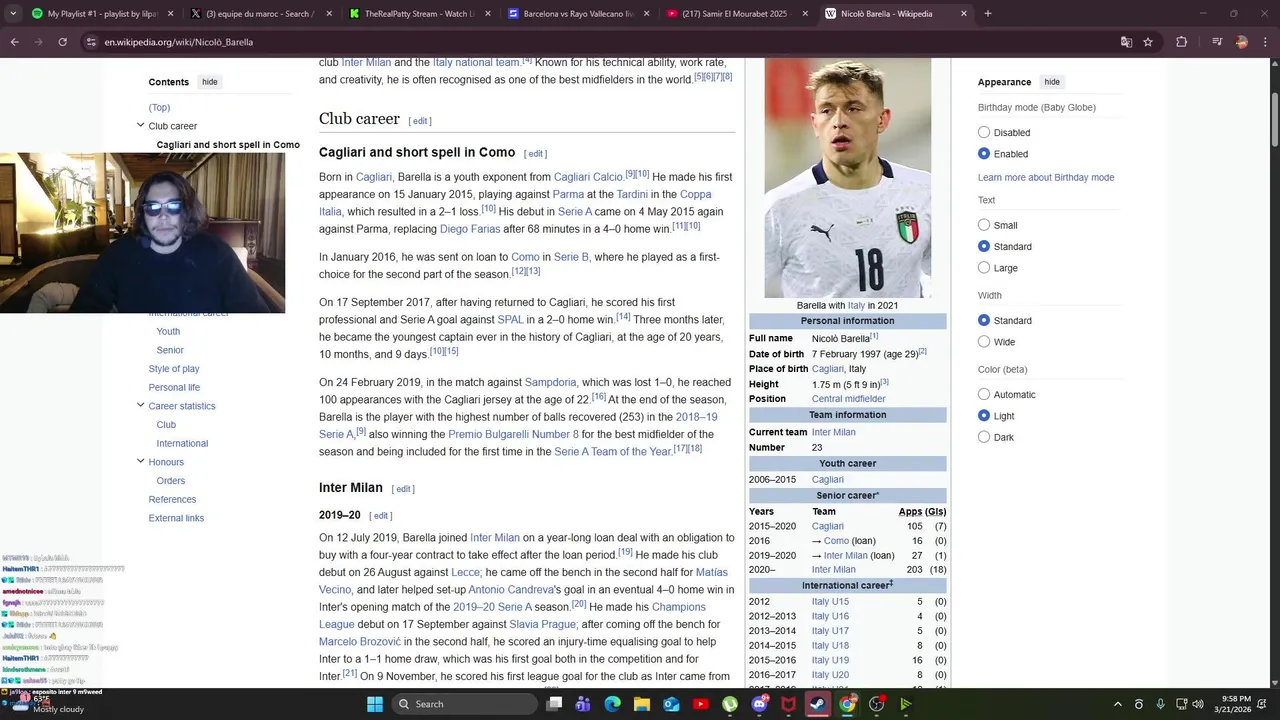The height and width of the screenshot is (720, 1280).
Task: Open the tab search dropdown arrow
Action: [13, 14]
